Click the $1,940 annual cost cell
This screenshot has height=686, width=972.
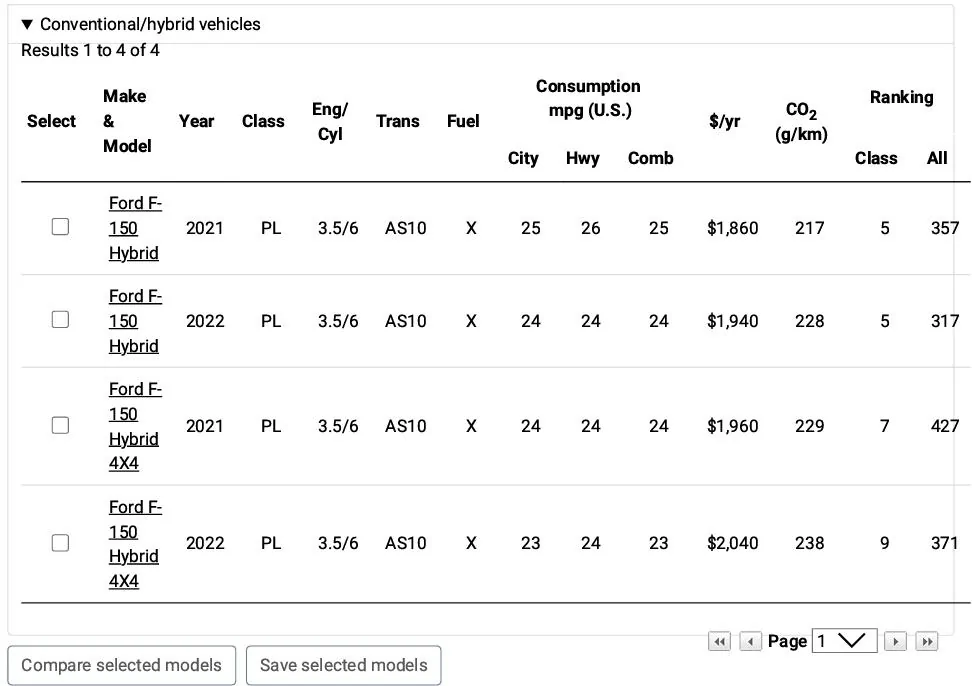(x=733, y=321)
